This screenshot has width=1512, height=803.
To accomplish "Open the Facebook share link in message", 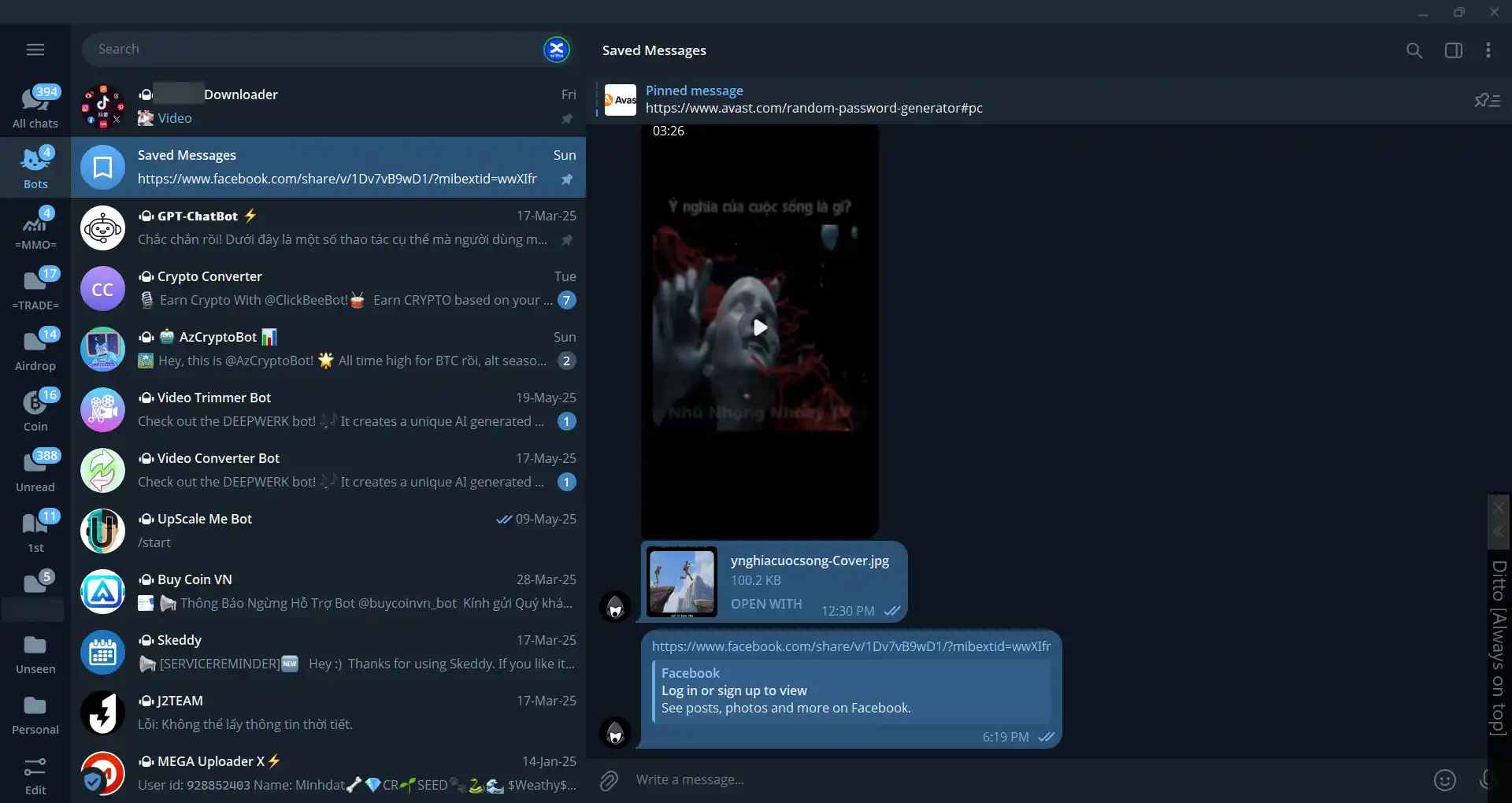I will click(x=850, y=646).
